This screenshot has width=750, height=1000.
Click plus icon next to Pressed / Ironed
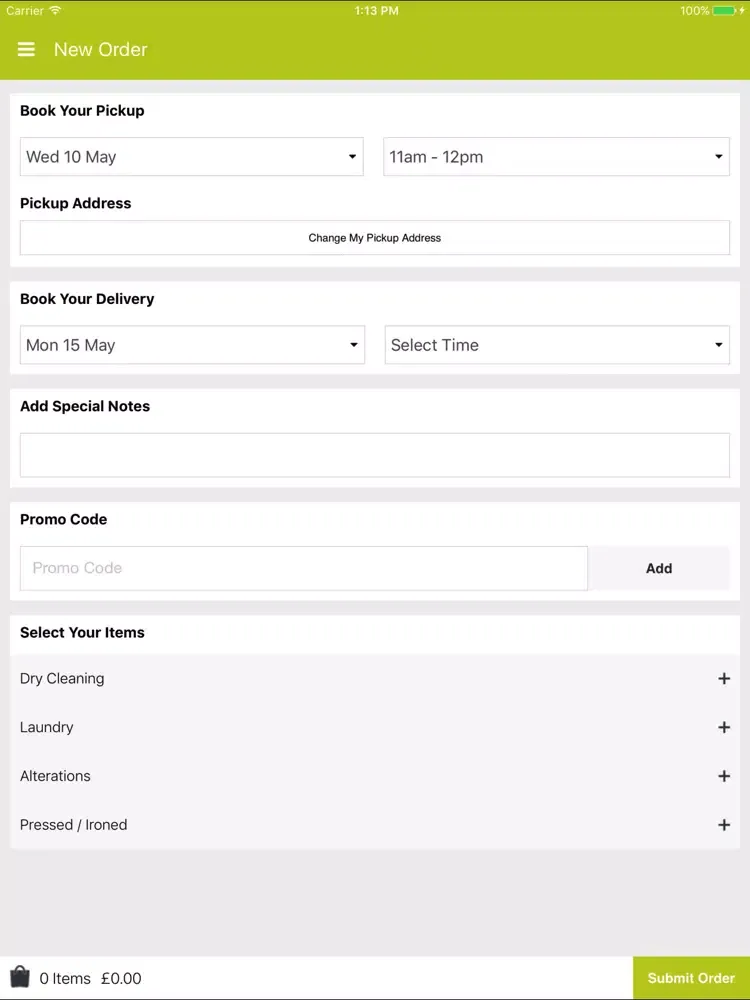tap(724, 825)
